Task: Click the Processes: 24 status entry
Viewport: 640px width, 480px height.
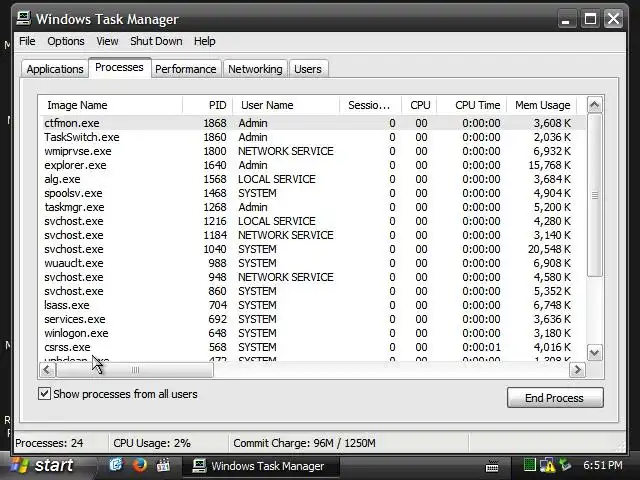Action: click(49, 443)
